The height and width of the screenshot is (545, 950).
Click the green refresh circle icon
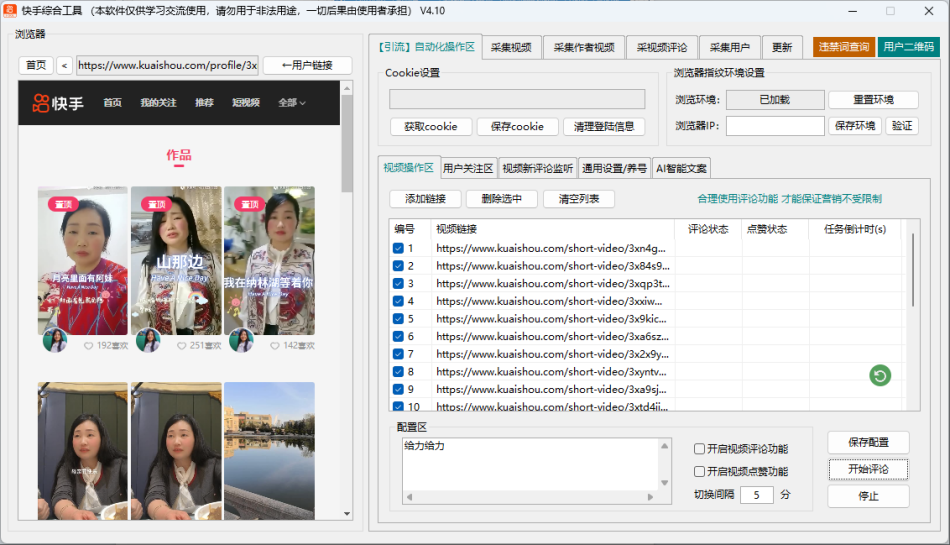[x=879, y=376]
